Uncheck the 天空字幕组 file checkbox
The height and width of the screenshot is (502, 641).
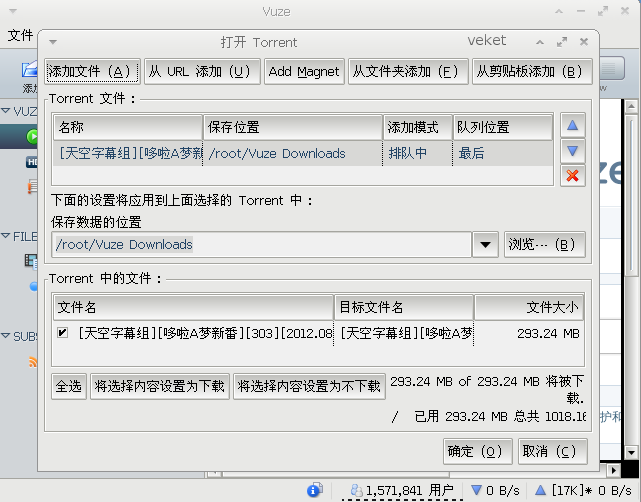(63, 332)
